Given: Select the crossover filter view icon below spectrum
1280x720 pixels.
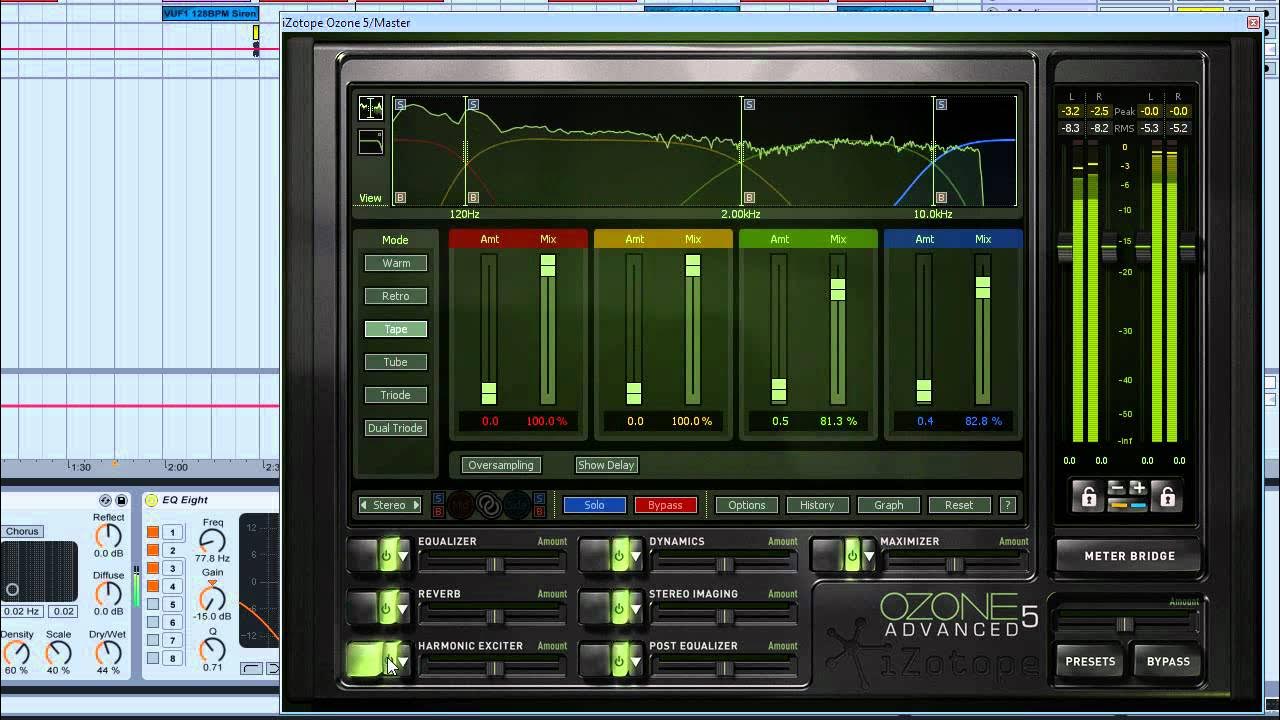Looking at the screenshot, I should coord(371,143).
